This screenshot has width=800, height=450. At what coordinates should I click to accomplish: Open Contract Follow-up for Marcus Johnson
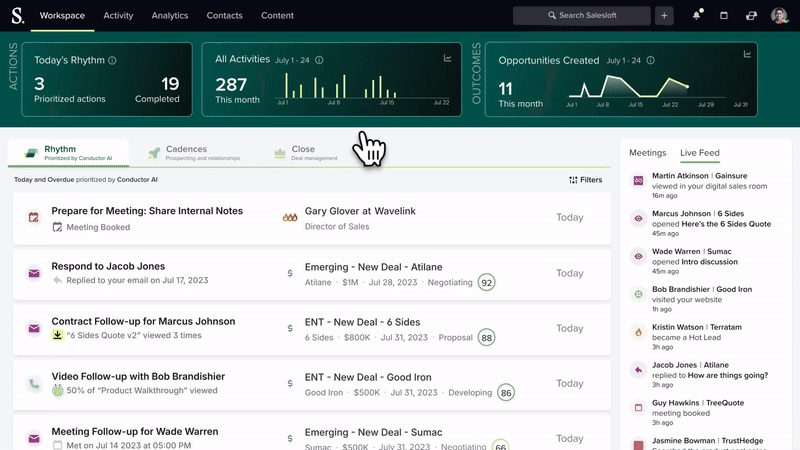point(143,321)
